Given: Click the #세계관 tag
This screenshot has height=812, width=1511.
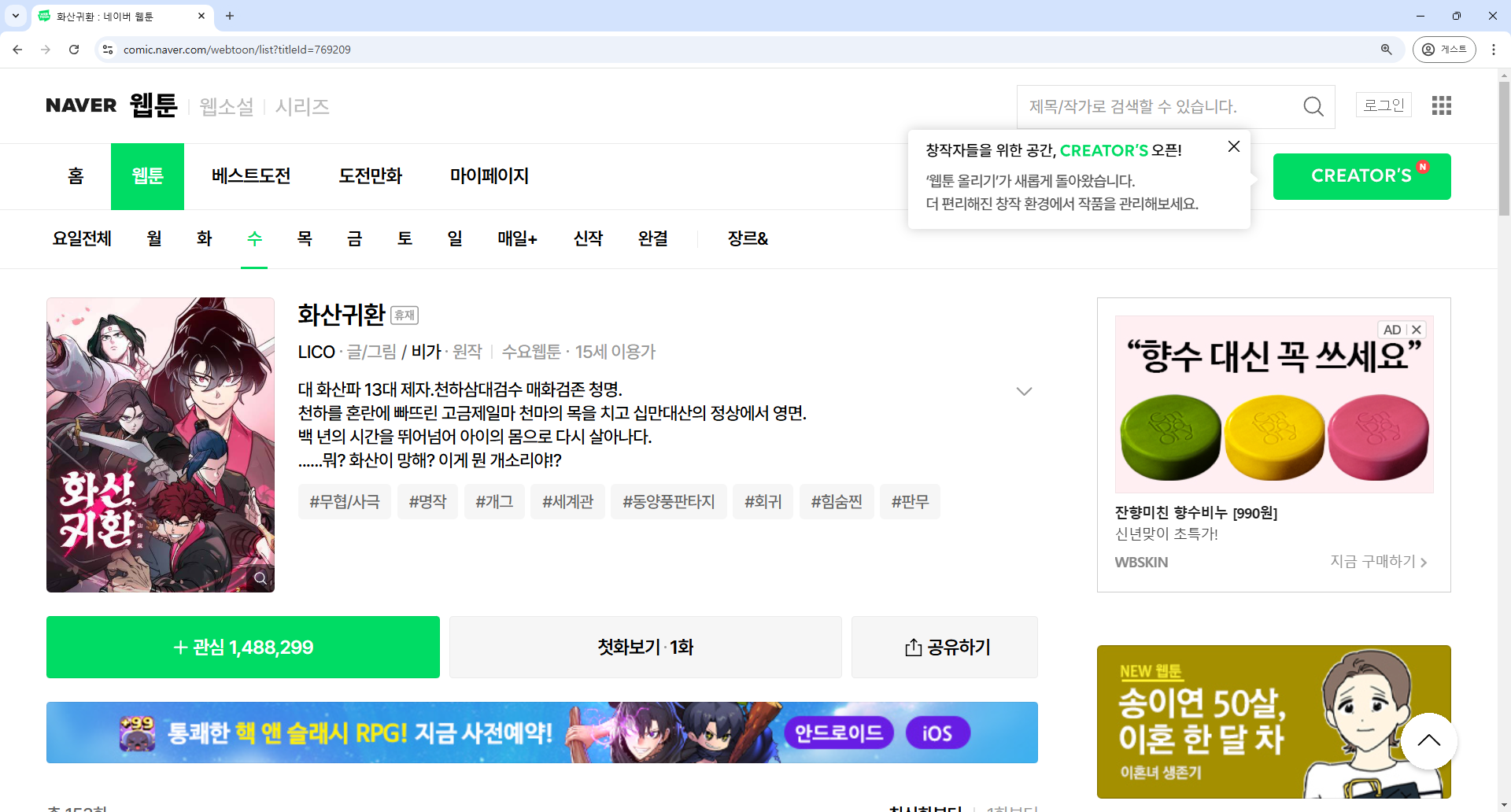Looking at the screenshot, I should [567, 501].
